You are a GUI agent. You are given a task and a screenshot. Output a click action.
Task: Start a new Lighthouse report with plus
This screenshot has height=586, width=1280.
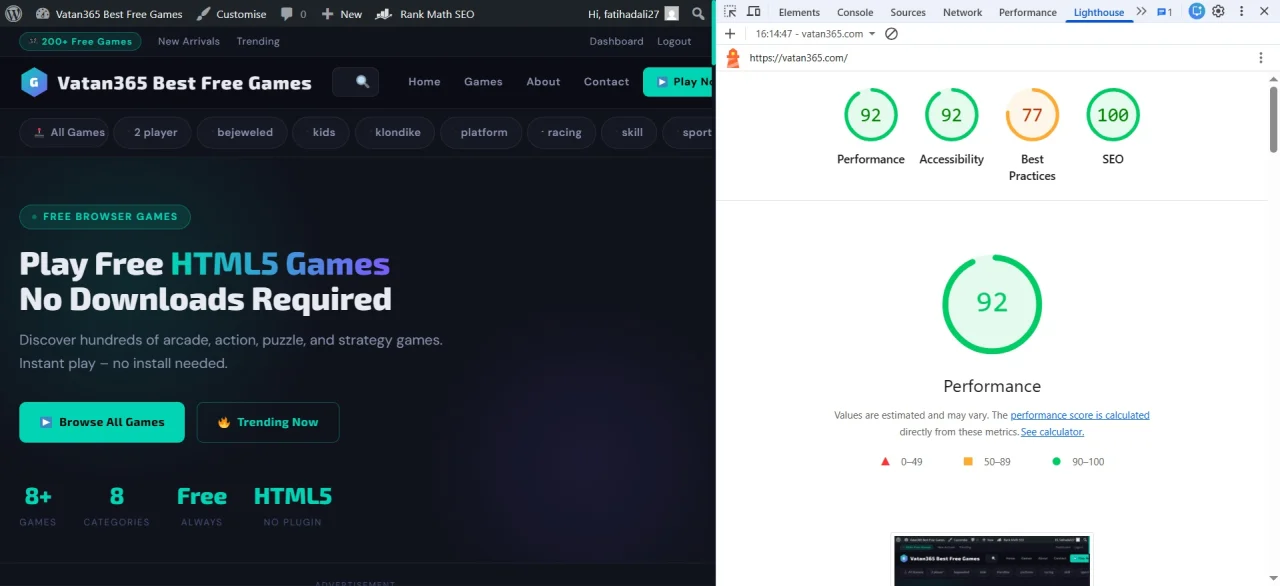730,34
